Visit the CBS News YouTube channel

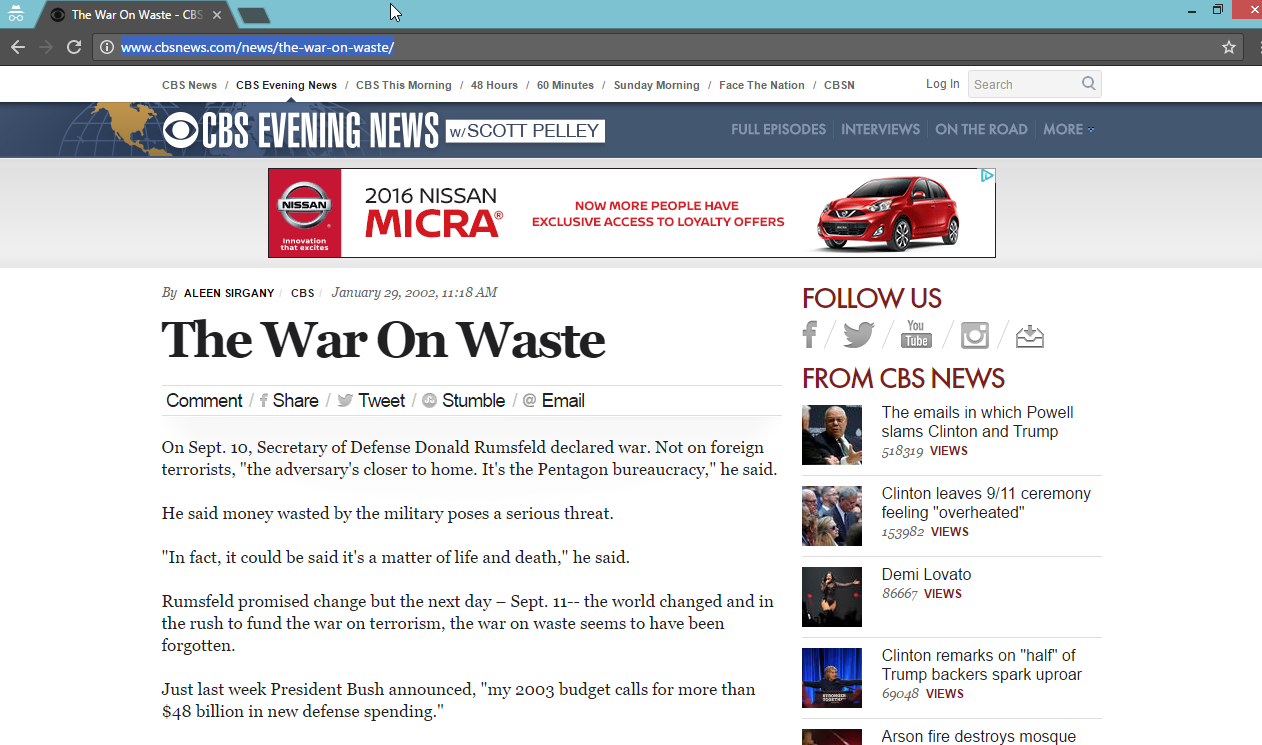(915, 335)
